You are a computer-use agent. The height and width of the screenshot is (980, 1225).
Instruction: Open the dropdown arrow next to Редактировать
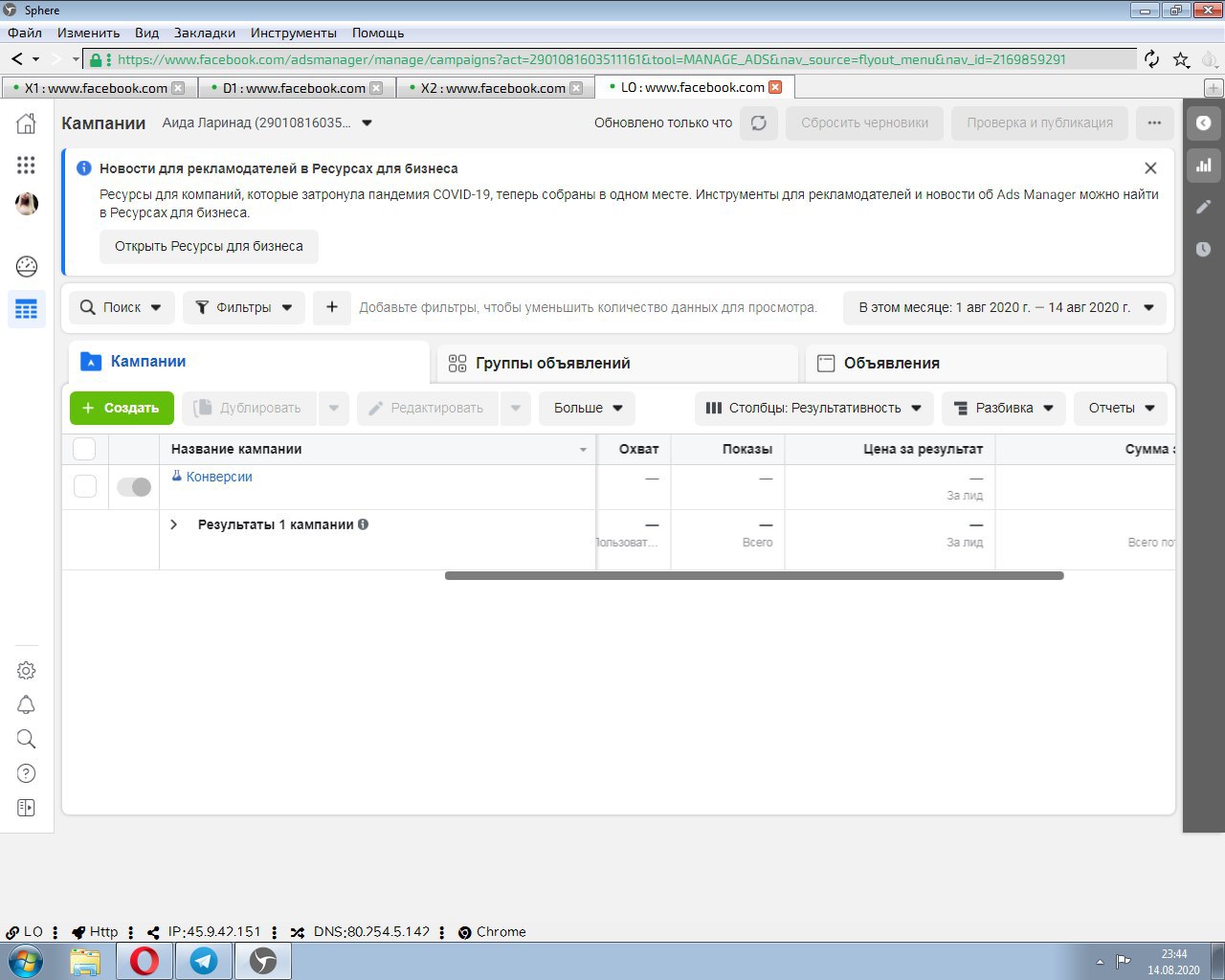[516, 408]
